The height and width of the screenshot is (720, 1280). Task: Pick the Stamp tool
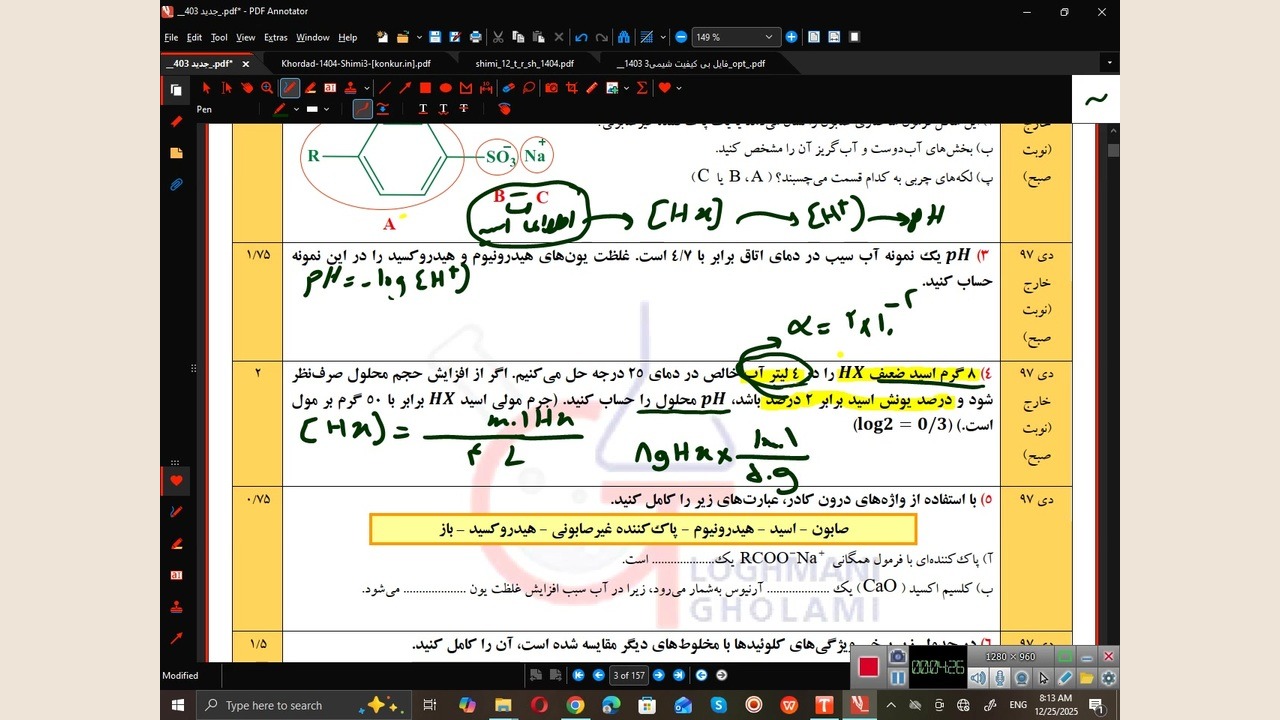[350, 88]
